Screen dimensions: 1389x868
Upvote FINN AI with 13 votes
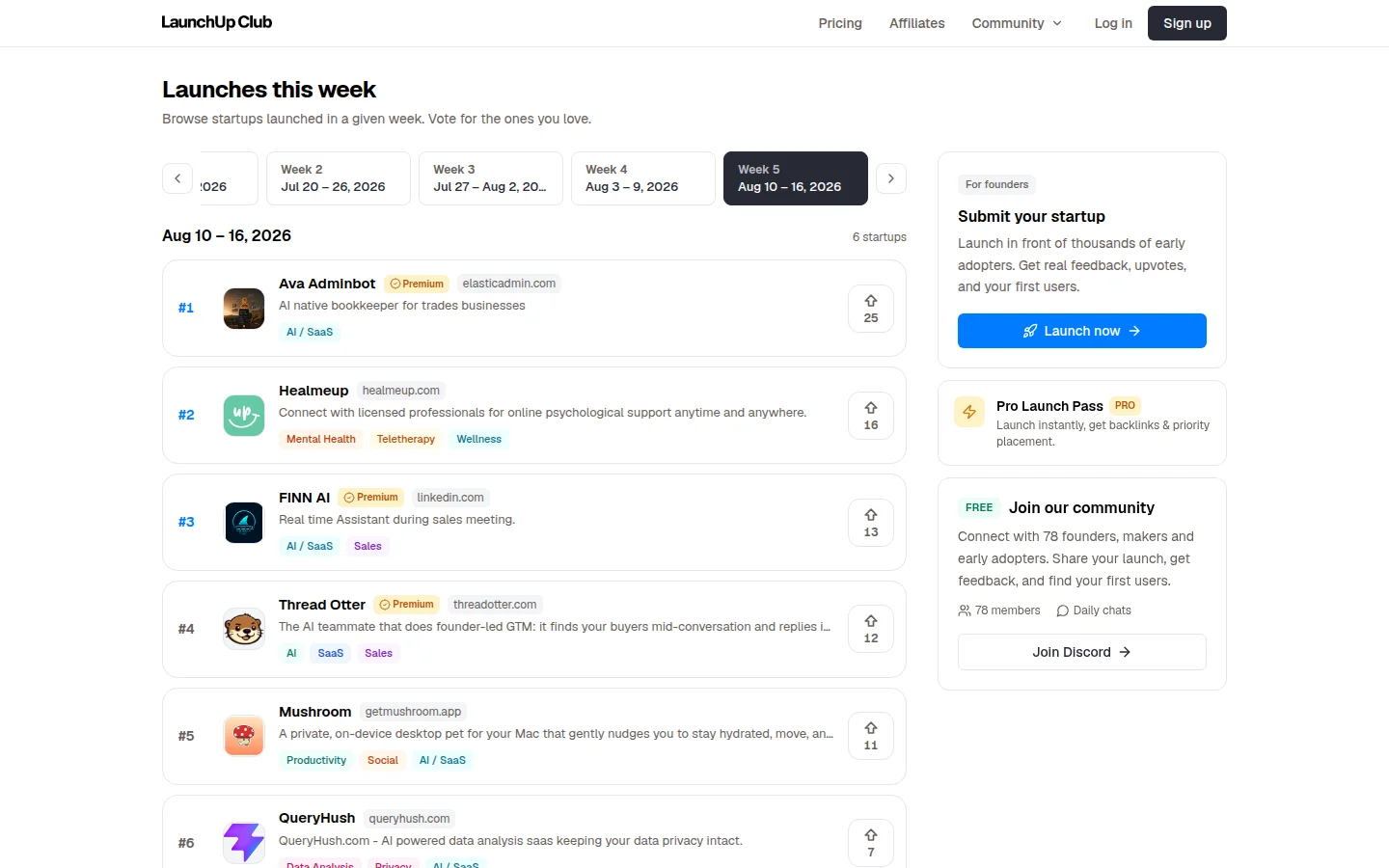(x=871, y=523)
